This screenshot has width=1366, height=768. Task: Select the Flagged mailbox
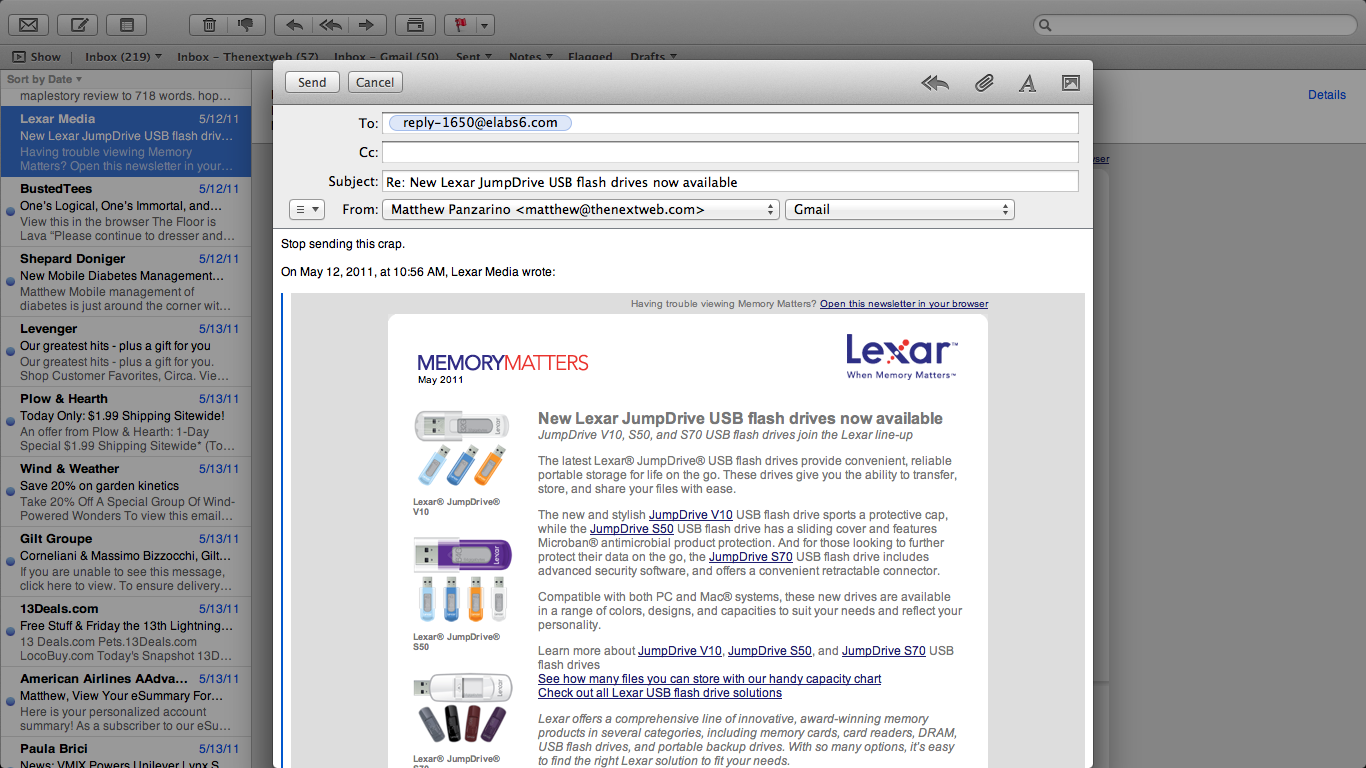tap(591, 57)
